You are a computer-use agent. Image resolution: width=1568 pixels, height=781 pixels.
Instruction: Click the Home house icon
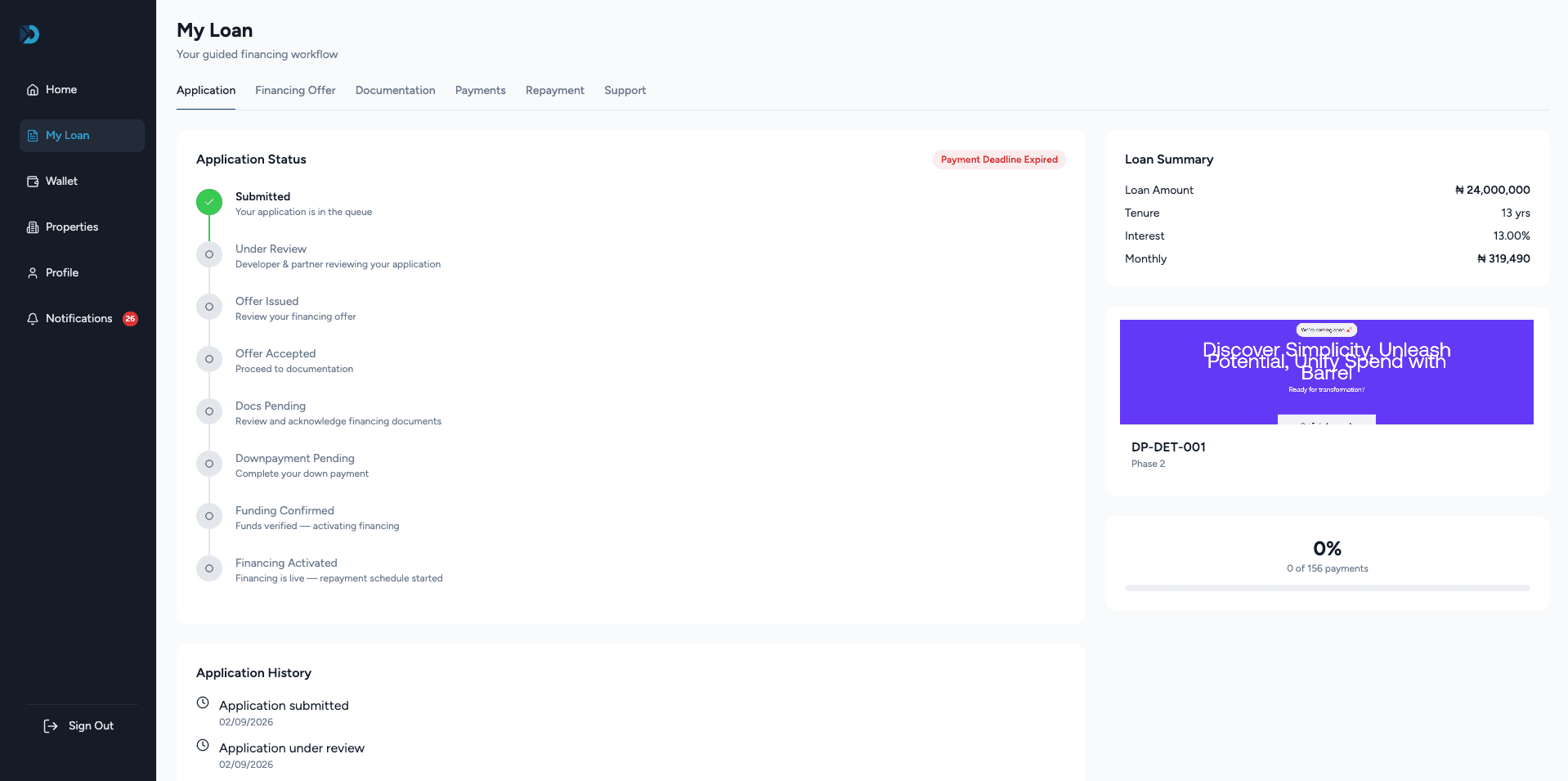coord(33,90)
